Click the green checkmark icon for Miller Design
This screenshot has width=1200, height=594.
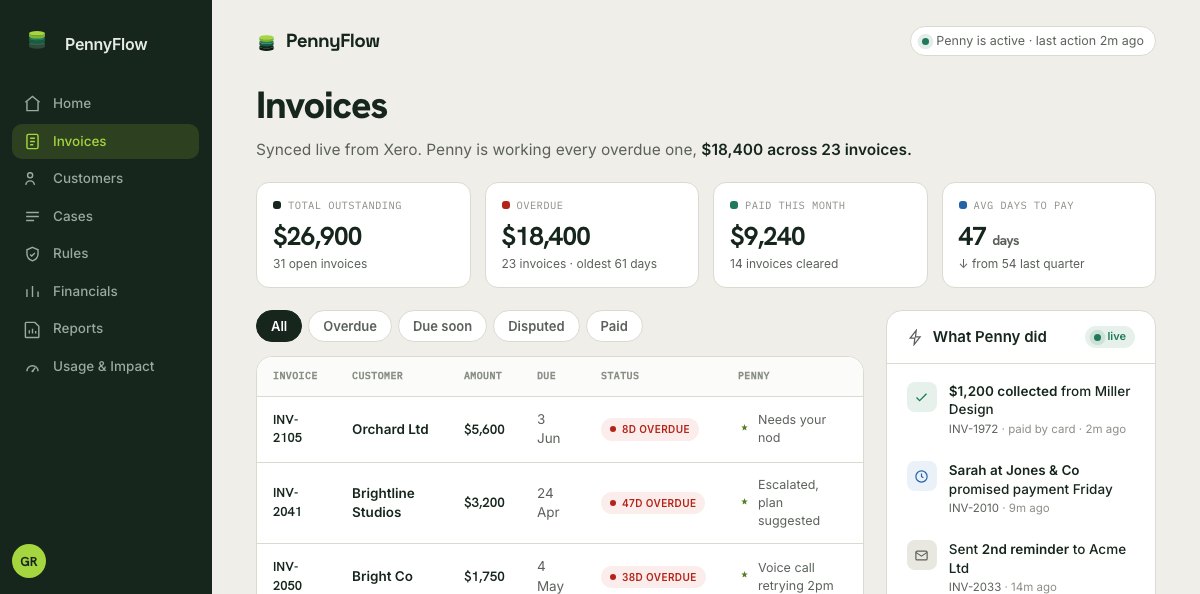(x=922, y=397)
